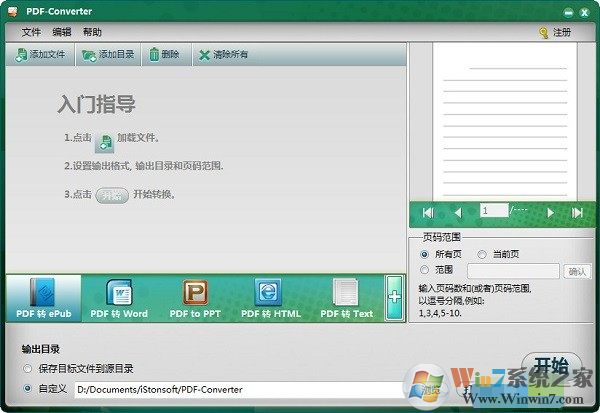Viewport: 600px width, 413px height.
Task: Click the 删除 (Delete) trash button
Action: (x=166, y=55)
